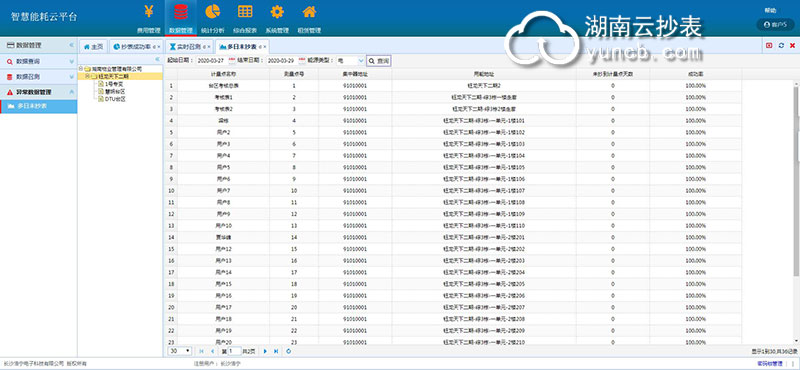
Task: Open the pie chart statistics analysis icon
Action: pyautogui.click(x=212, y=11)
